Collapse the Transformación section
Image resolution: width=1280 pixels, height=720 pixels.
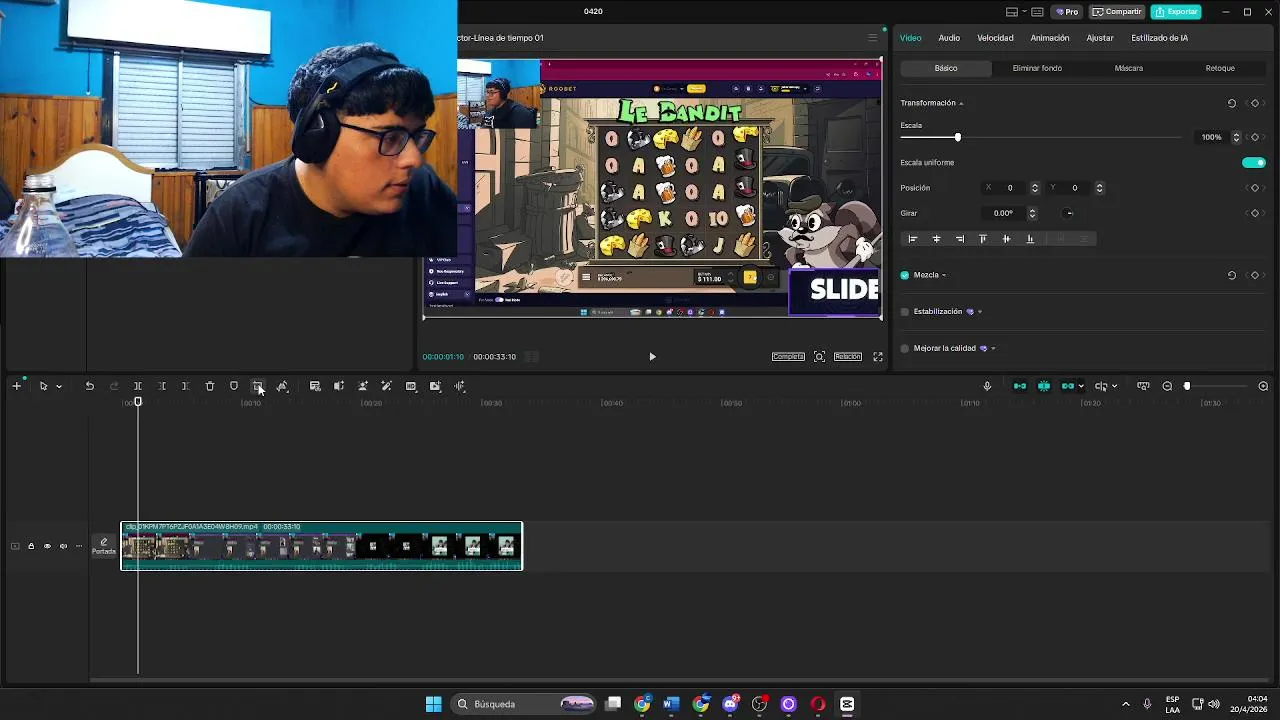pos(961,104)
